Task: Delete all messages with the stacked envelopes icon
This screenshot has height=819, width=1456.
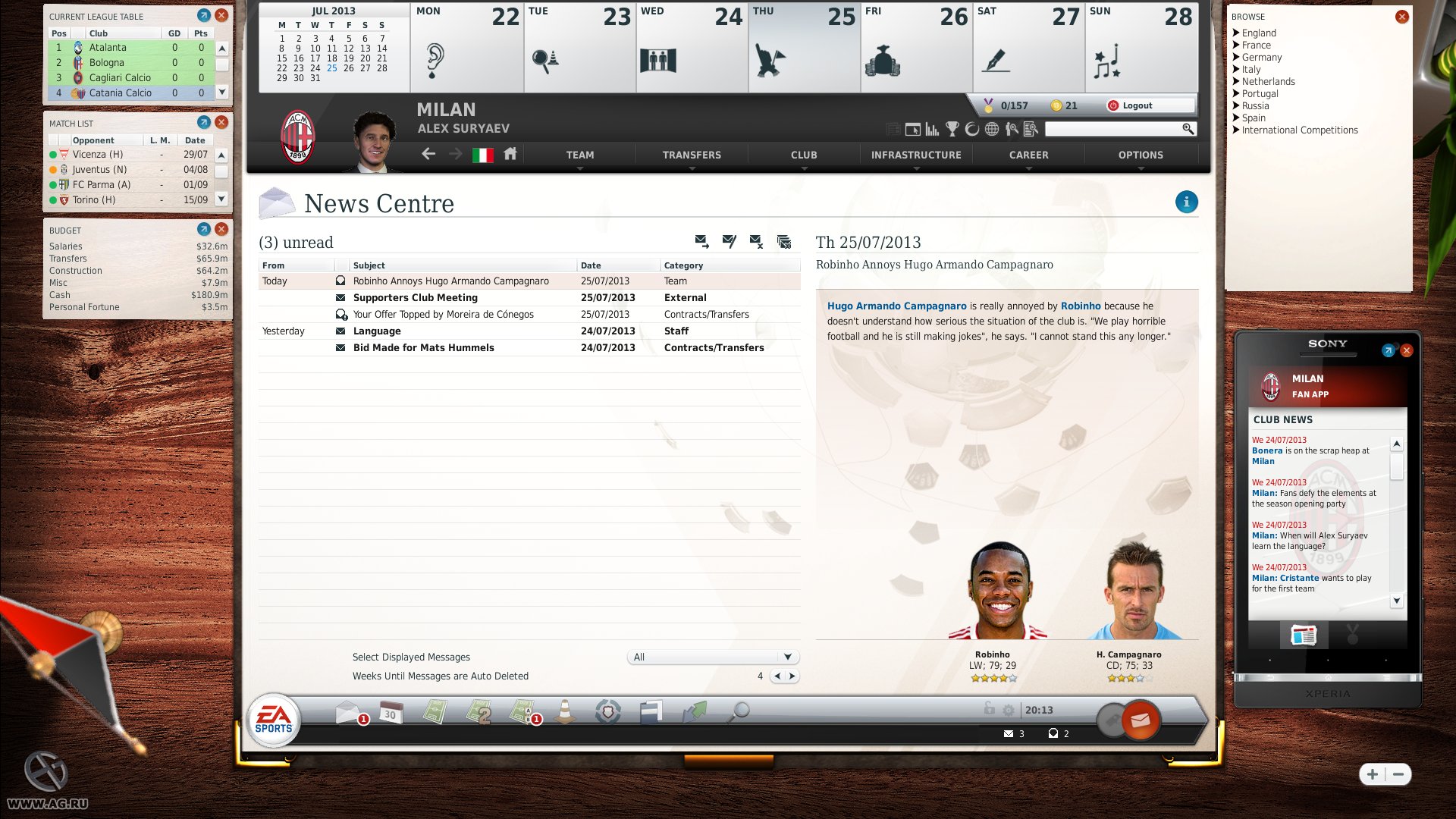Action: (x=783, y=241)
